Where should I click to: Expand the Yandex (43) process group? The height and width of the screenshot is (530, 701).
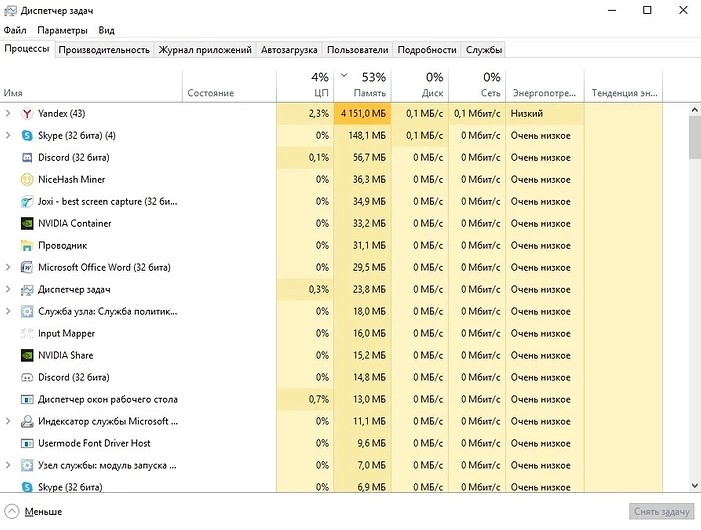pos(8,114)
